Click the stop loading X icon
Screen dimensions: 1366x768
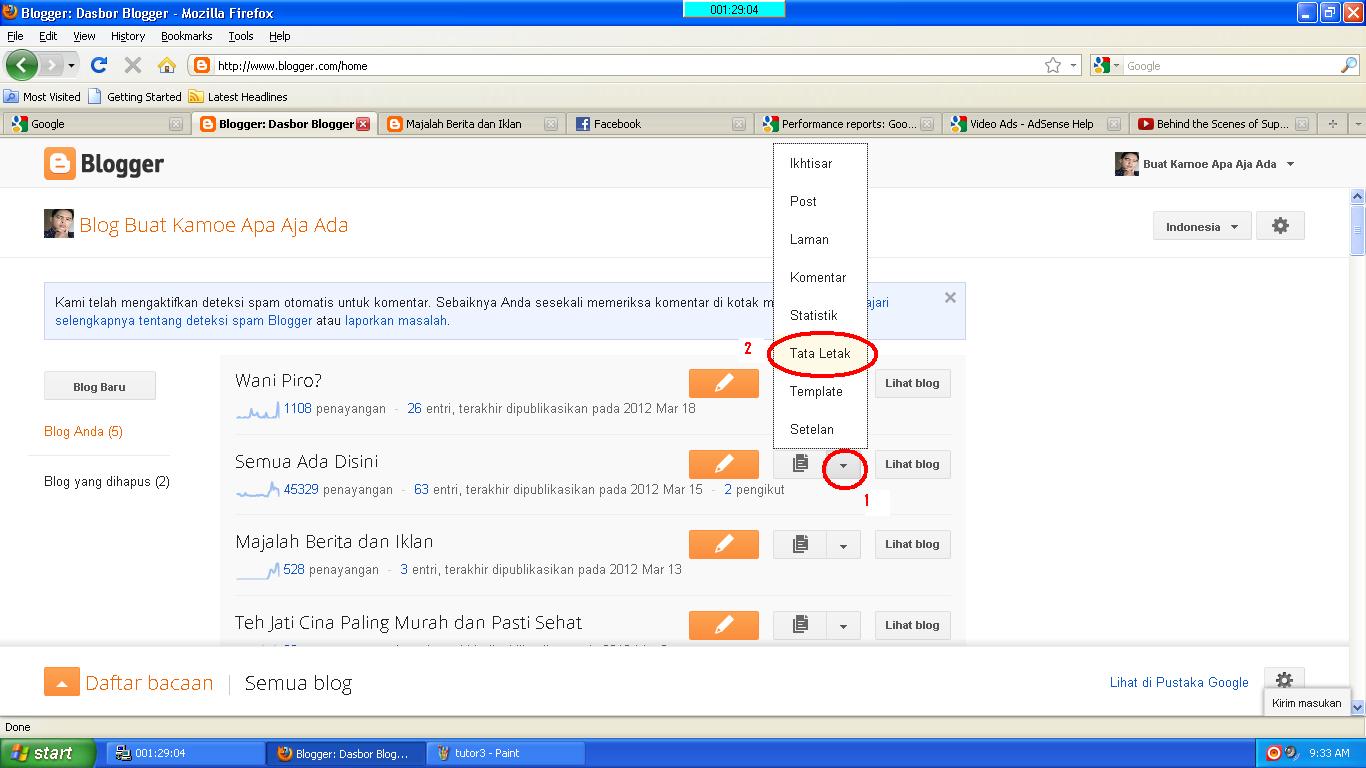(x=132, y=65)
